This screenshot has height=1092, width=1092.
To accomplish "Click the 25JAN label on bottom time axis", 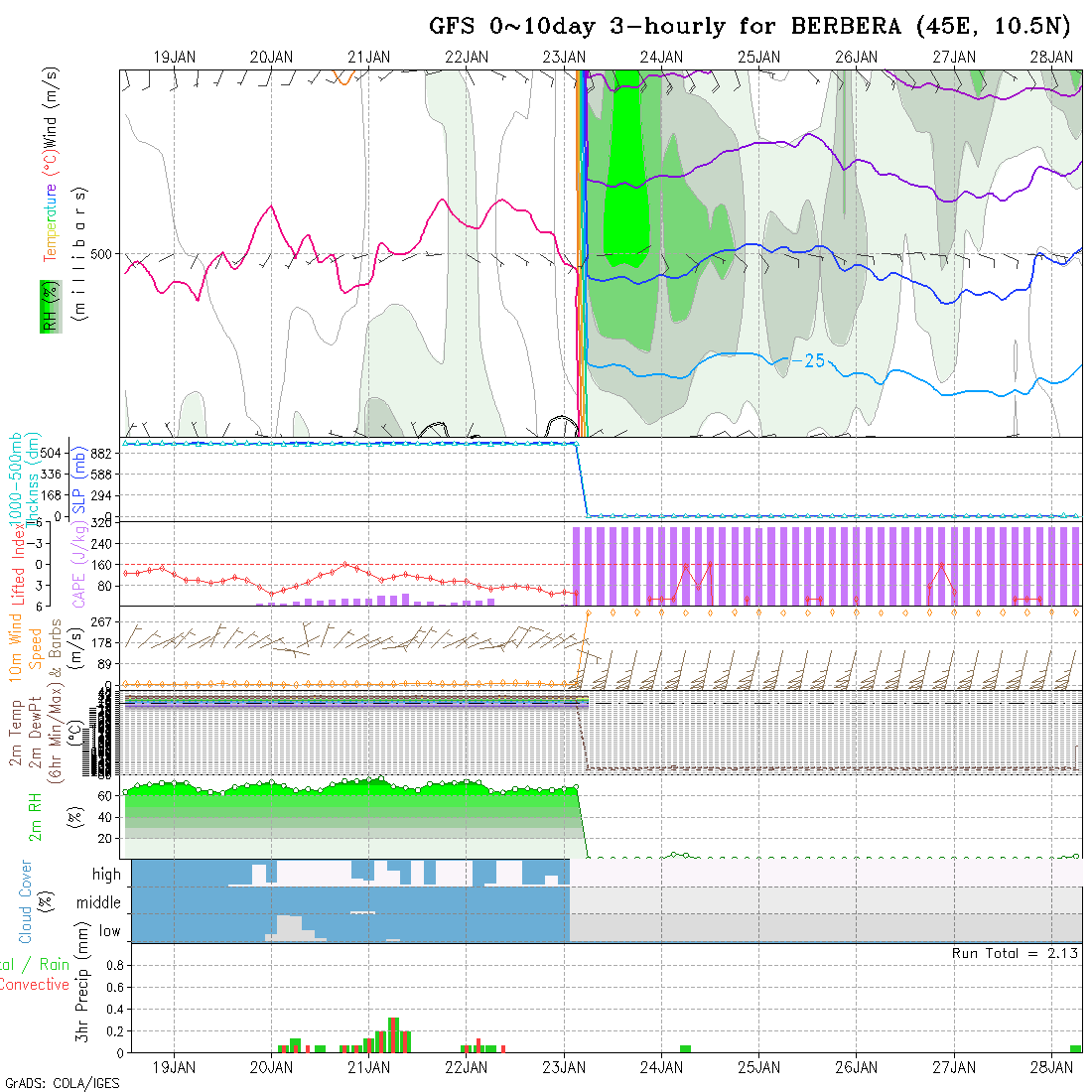I will coord(759,1067).
